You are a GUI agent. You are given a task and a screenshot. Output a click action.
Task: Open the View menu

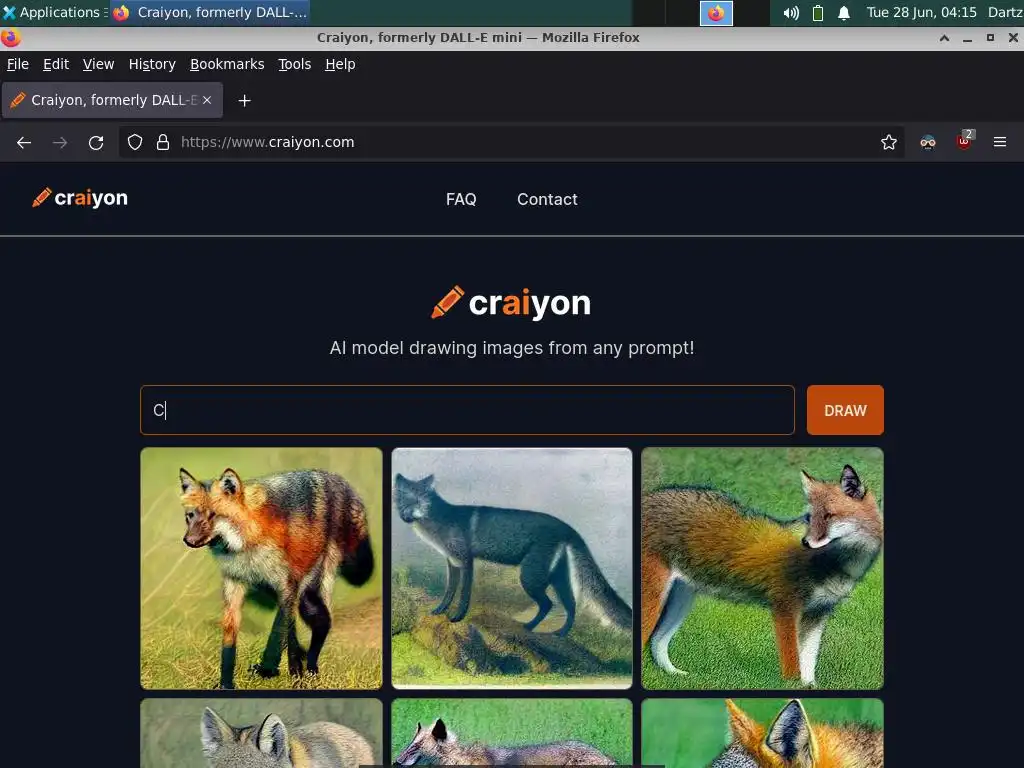coord(99,64)
